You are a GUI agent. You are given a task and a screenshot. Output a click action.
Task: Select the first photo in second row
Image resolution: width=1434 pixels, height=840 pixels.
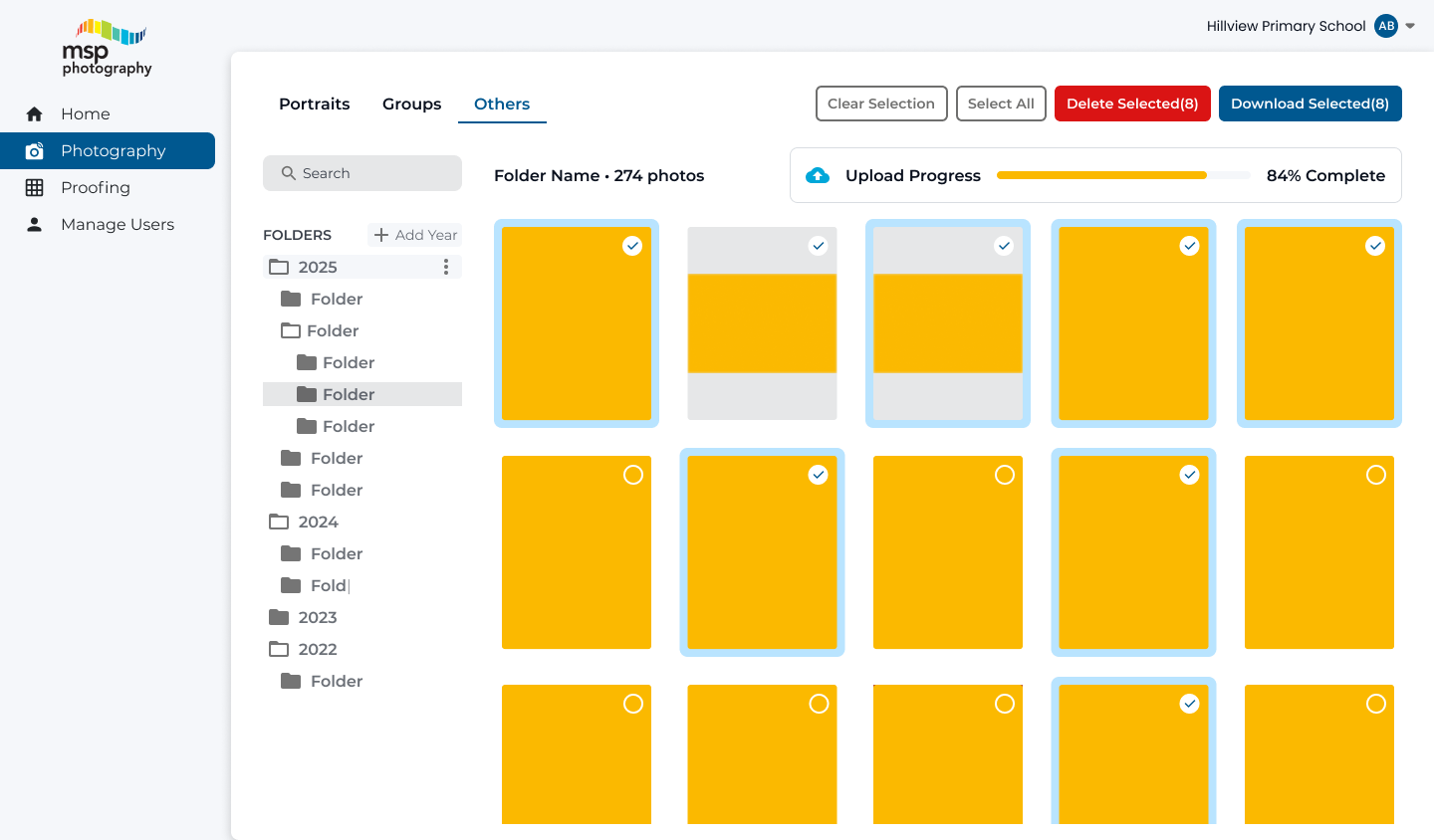(x=632, y=475)
